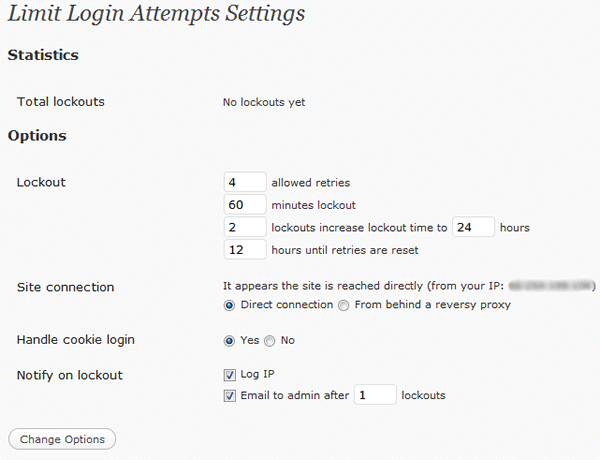Focus the email-after lockouts number field

tap(375, 395)
